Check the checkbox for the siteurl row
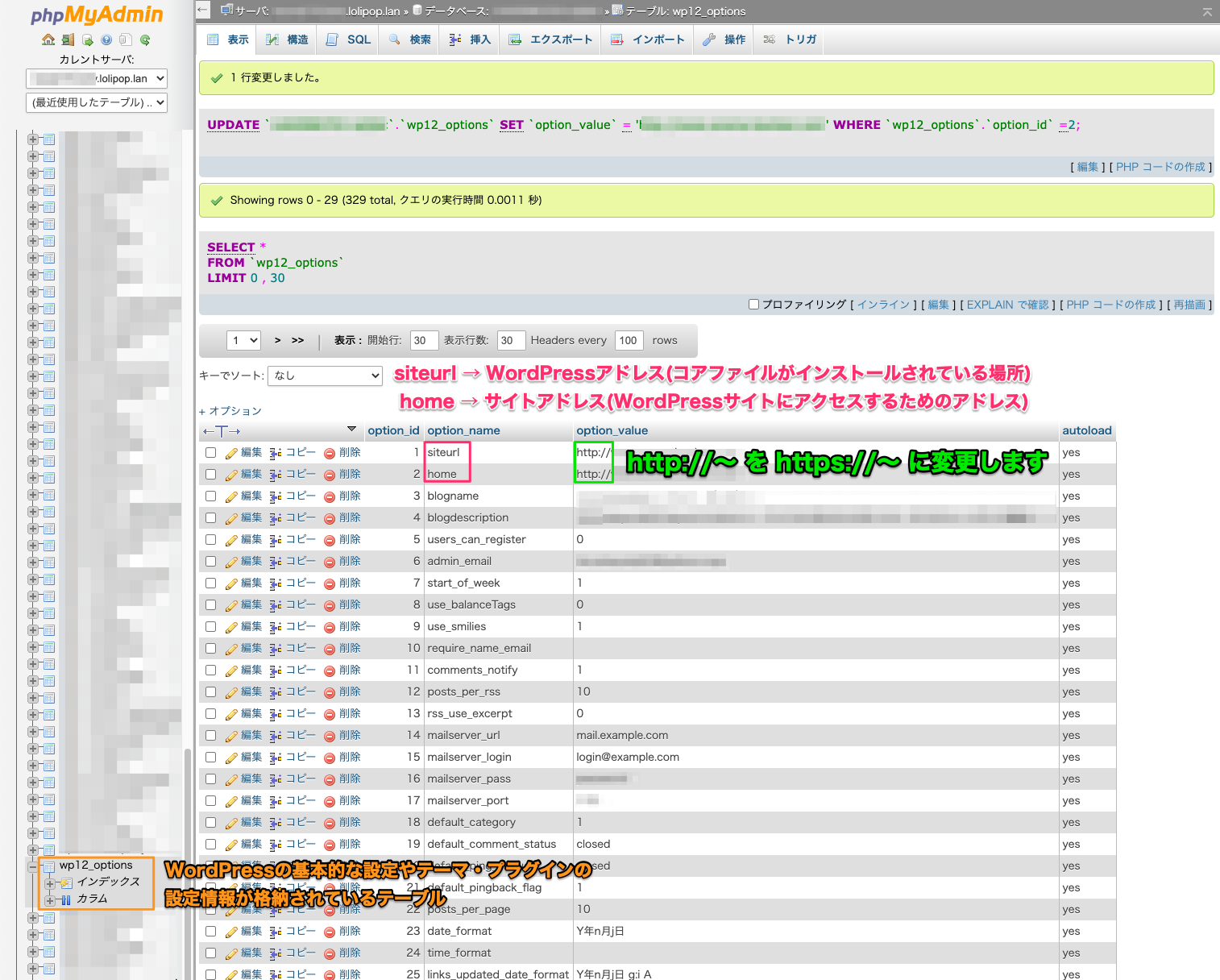 click(211, 453)
